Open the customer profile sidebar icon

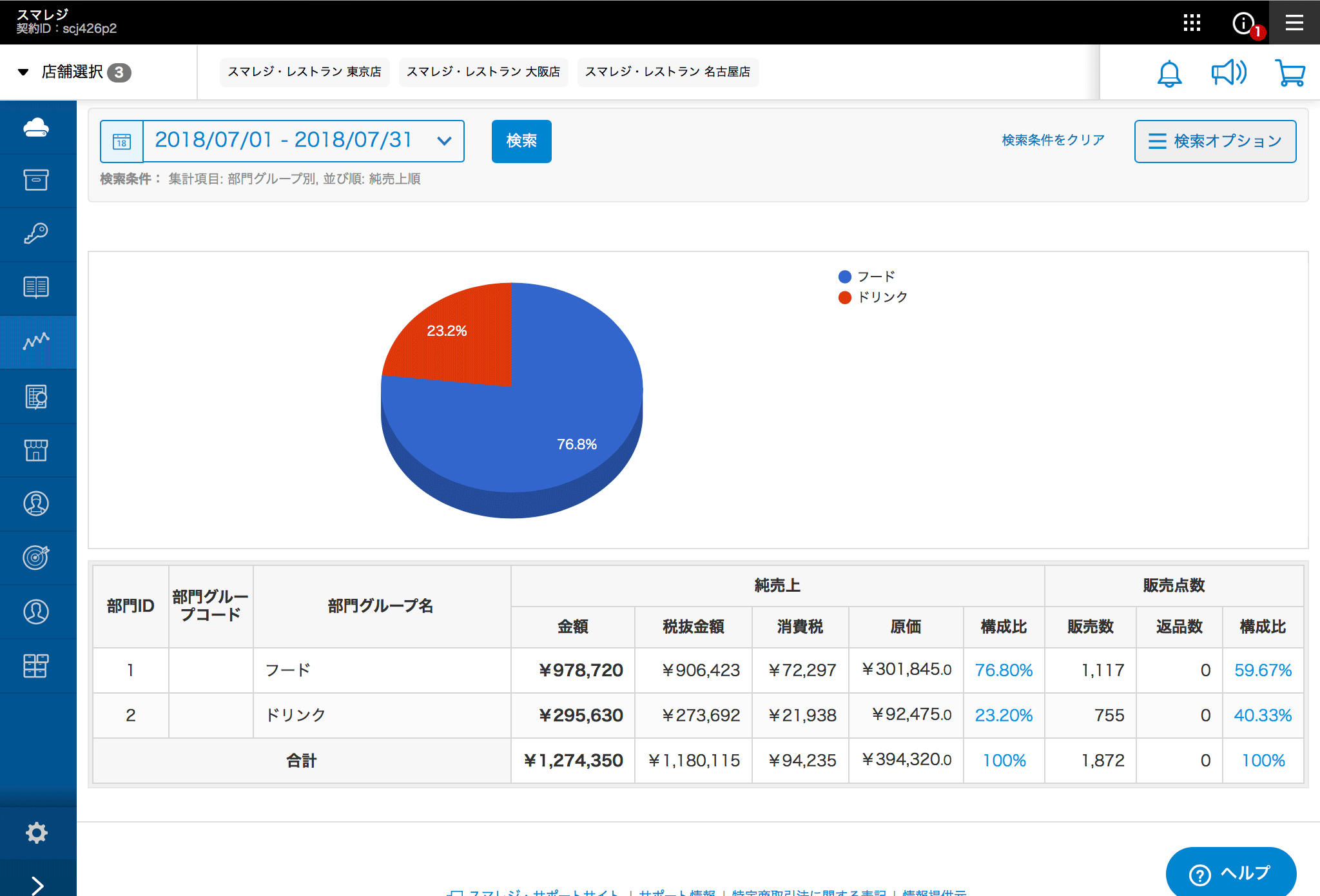pyautogui.click(x=36, y=503)
